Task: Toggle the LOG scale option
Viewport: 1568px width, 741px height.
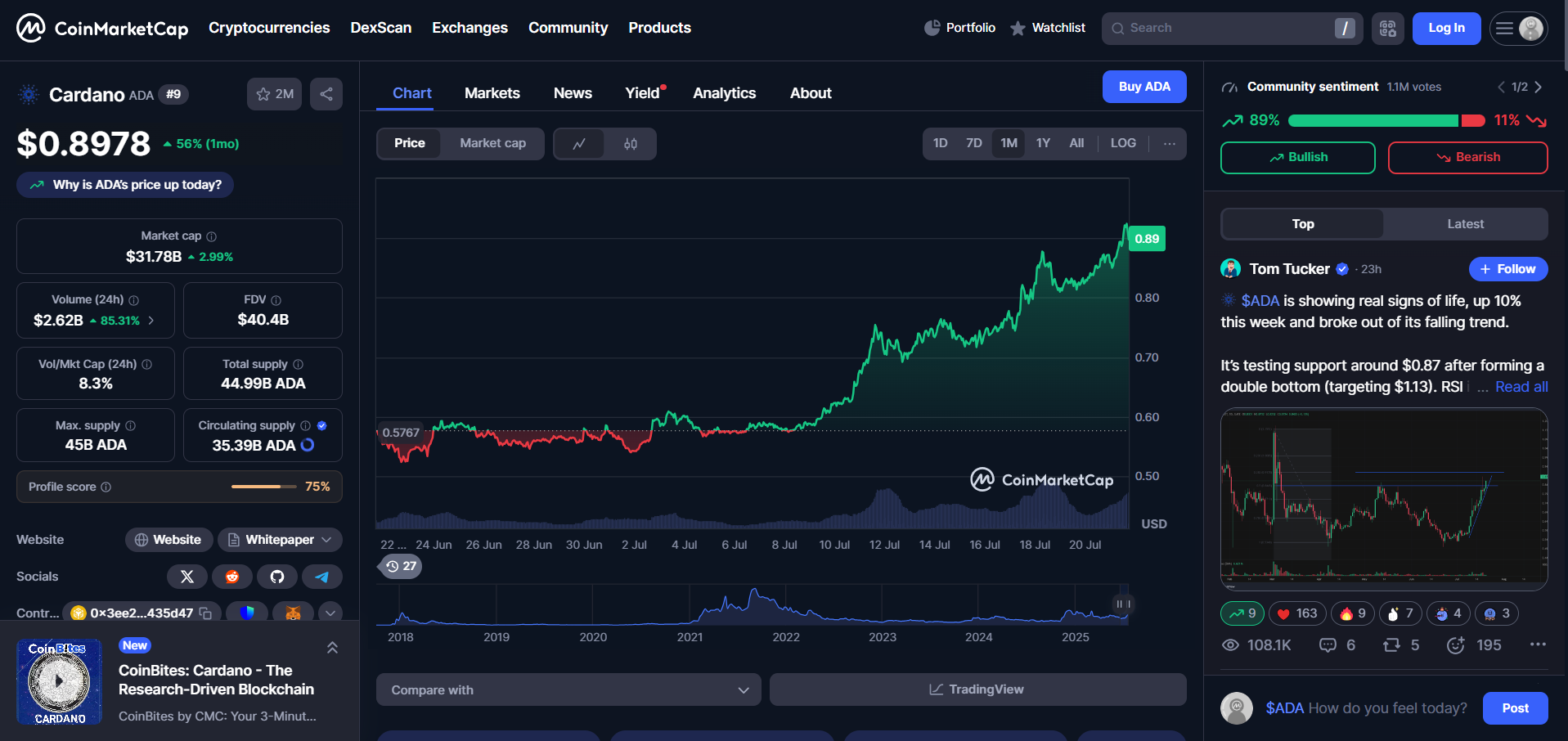Action: pos(1123,144)
